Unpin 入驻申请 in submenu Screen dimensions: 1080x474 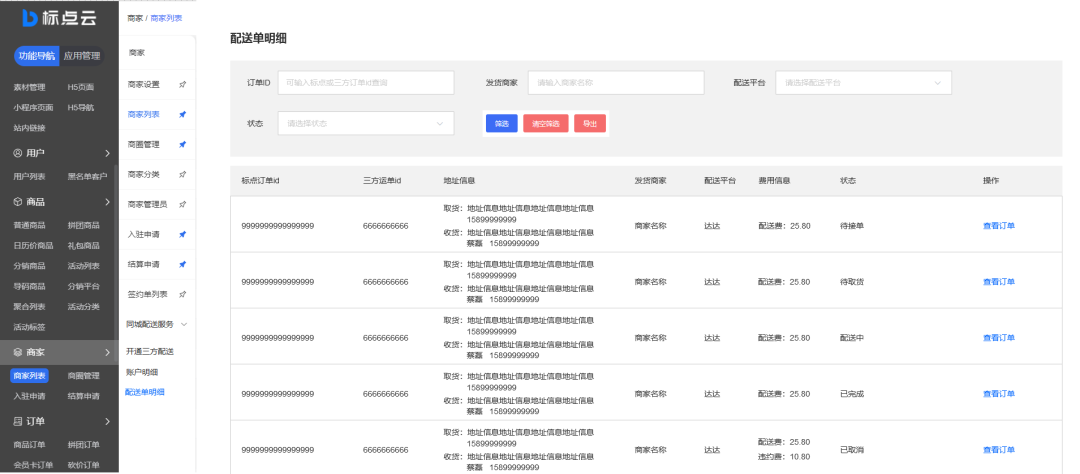pos(183,234)
